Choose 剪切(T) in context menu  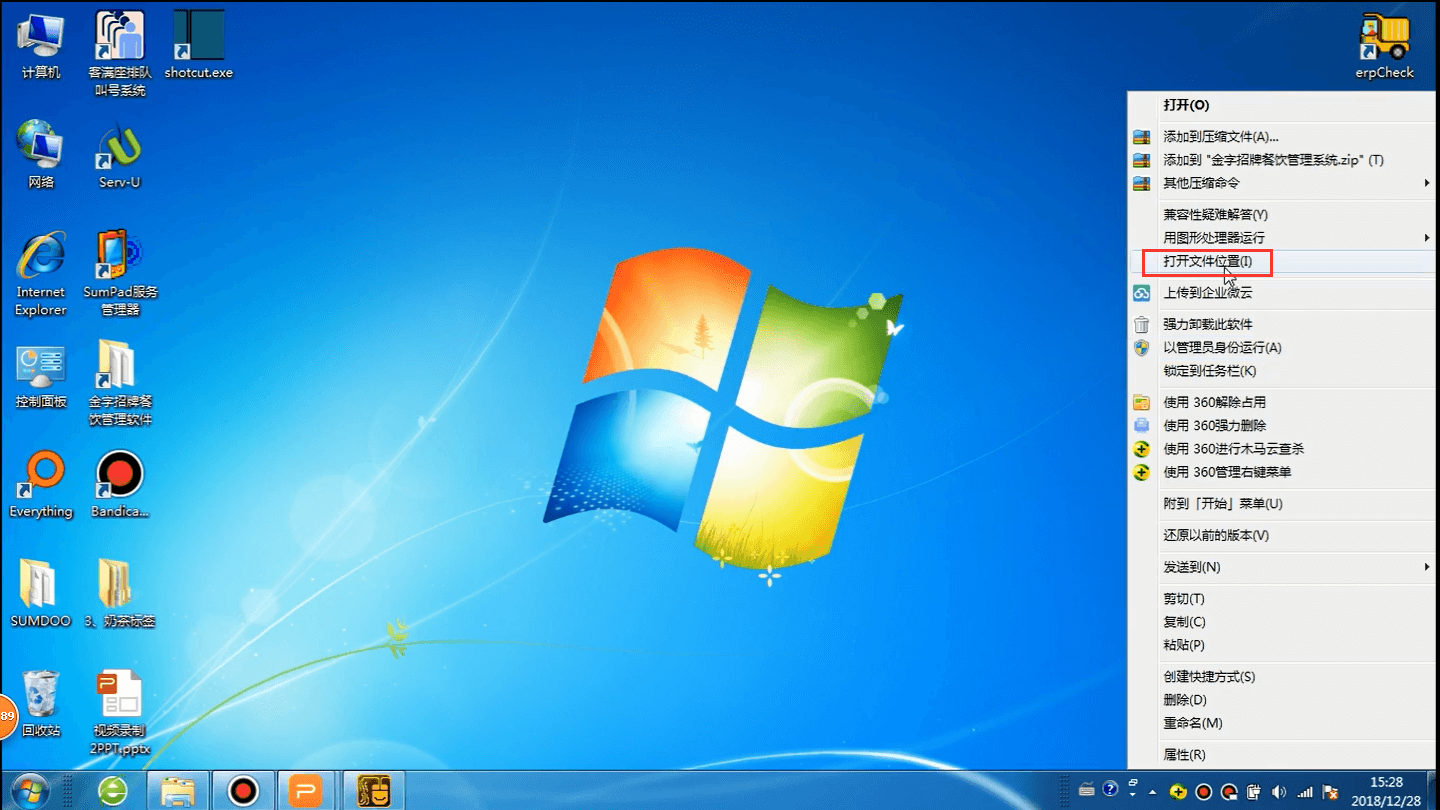click(1282, 599)
